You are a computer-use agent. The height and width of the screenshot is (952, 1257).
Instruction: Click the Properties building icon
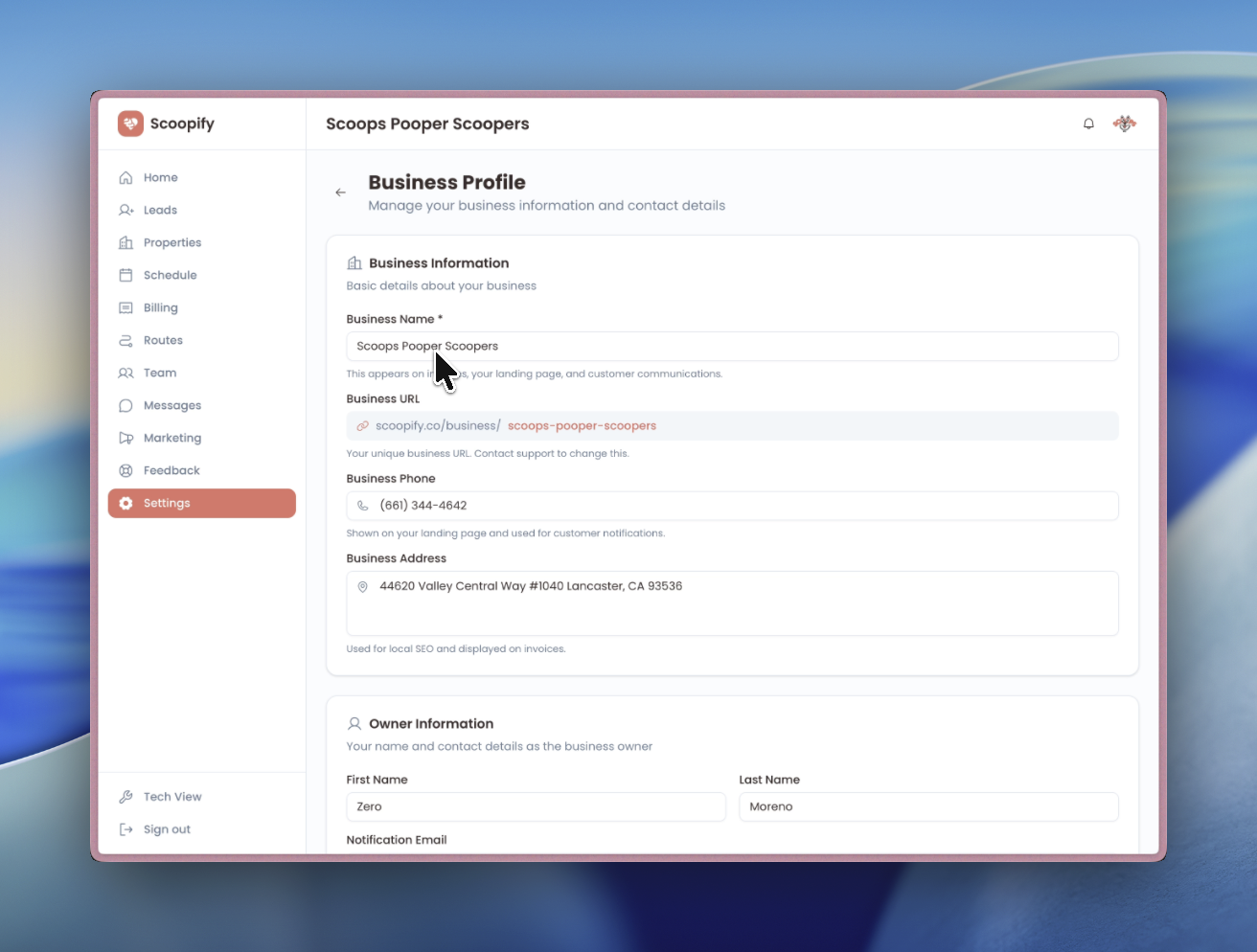click(126, 242)
